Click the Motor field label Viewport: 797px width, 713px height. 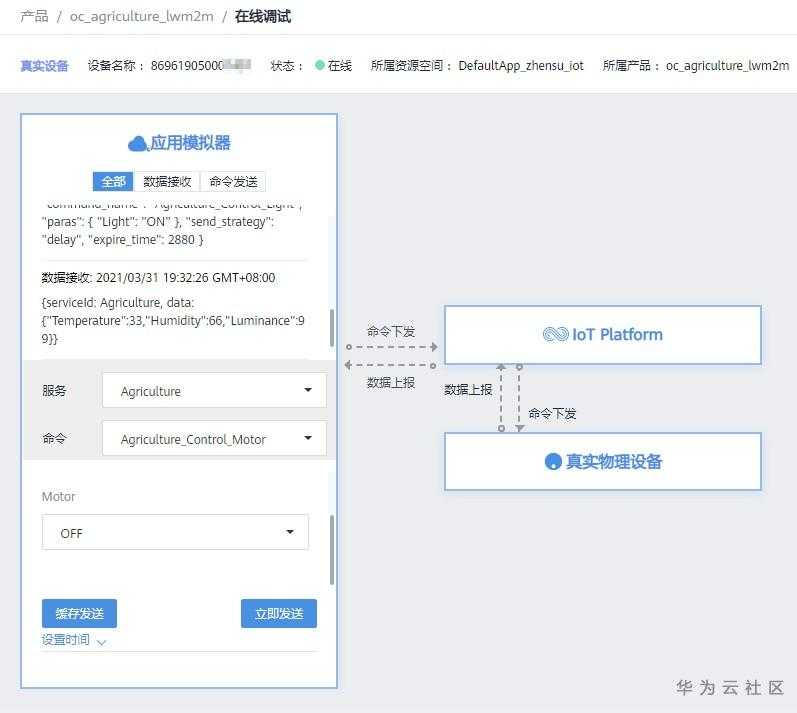[x=58, y=497]
